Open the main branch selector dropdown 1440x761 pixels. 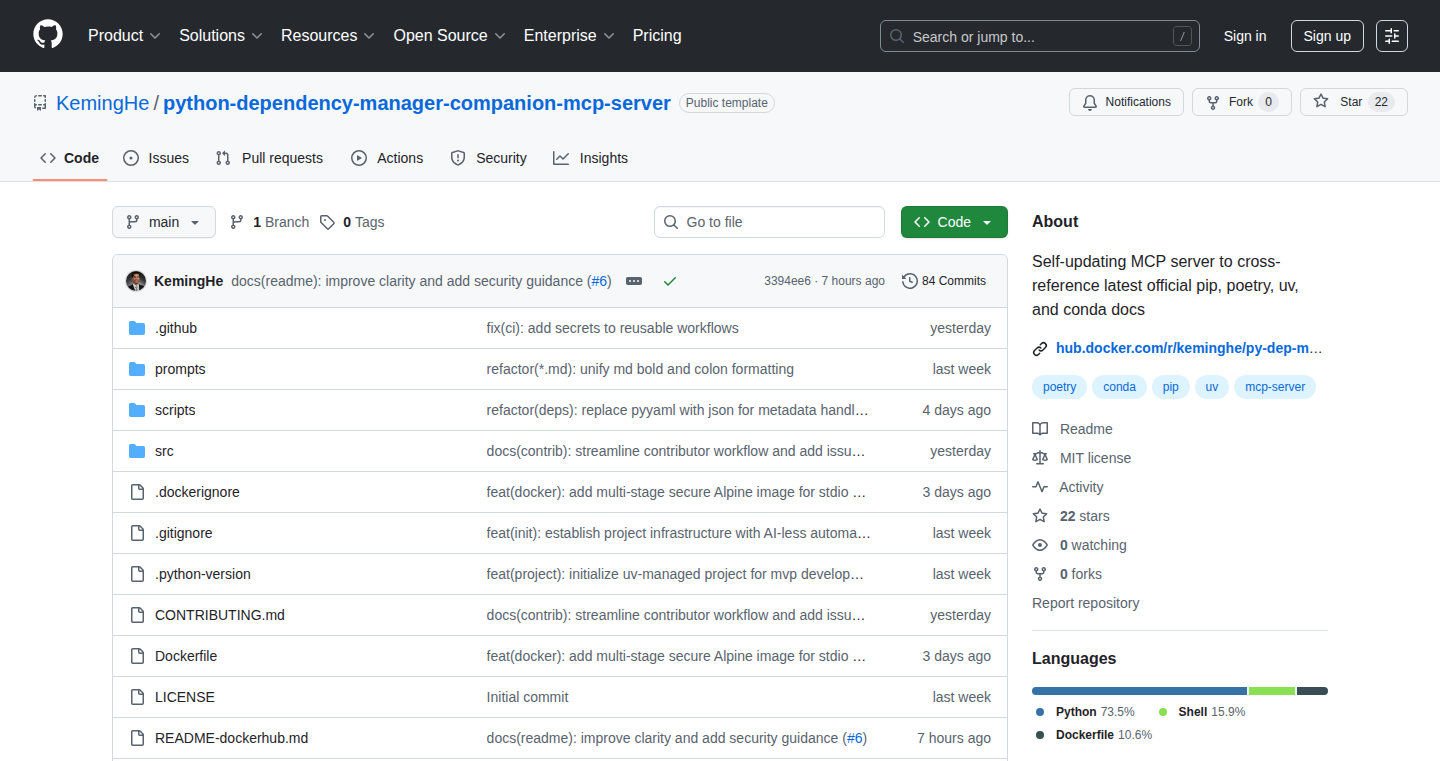point(164,222)
